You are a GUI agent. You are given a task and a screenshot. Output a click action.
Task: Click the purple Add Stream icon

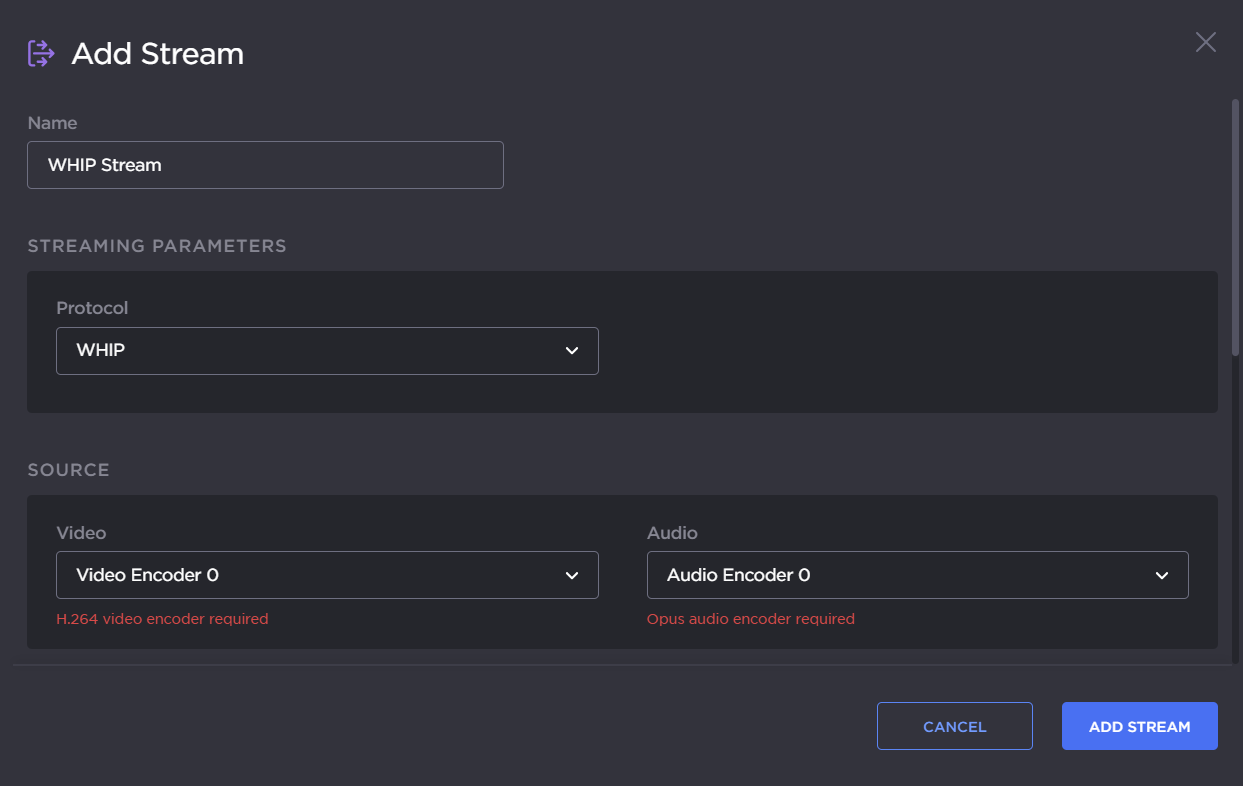click(x=41, y=53)
